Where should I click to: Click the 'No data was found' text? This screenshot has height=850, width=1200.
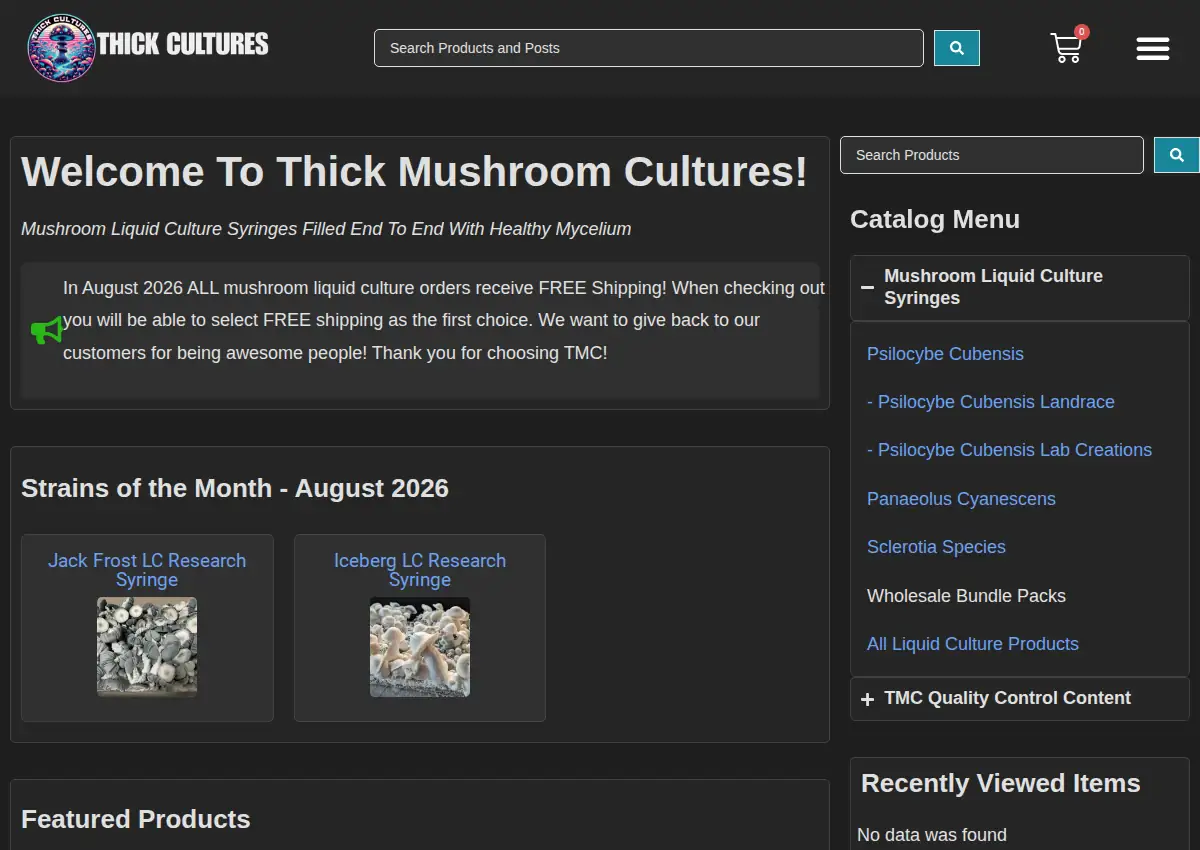tap(932, 835)
